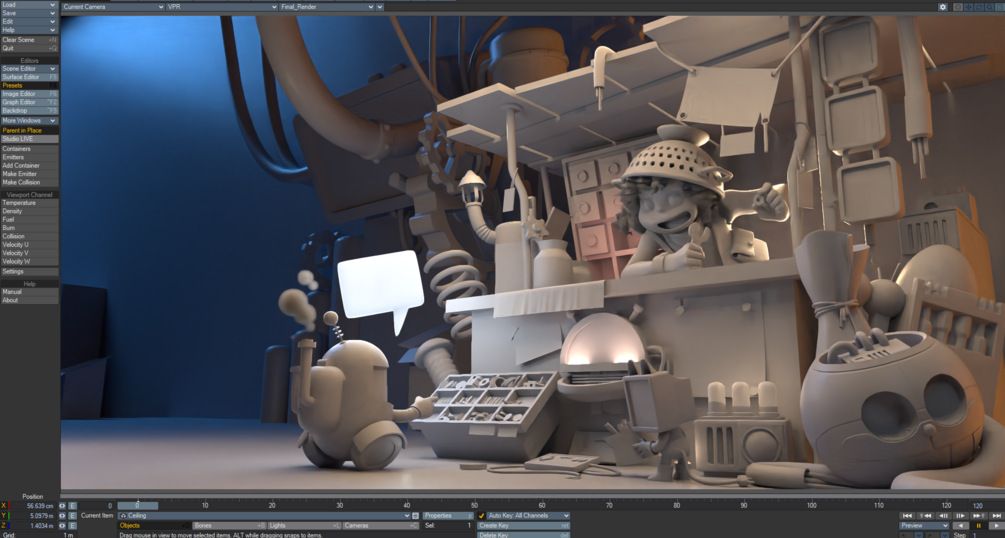The width and height of the screenshot is (1005, 538).
Task: Jump to last frame in transport
Action: click(x=997, y=516)
